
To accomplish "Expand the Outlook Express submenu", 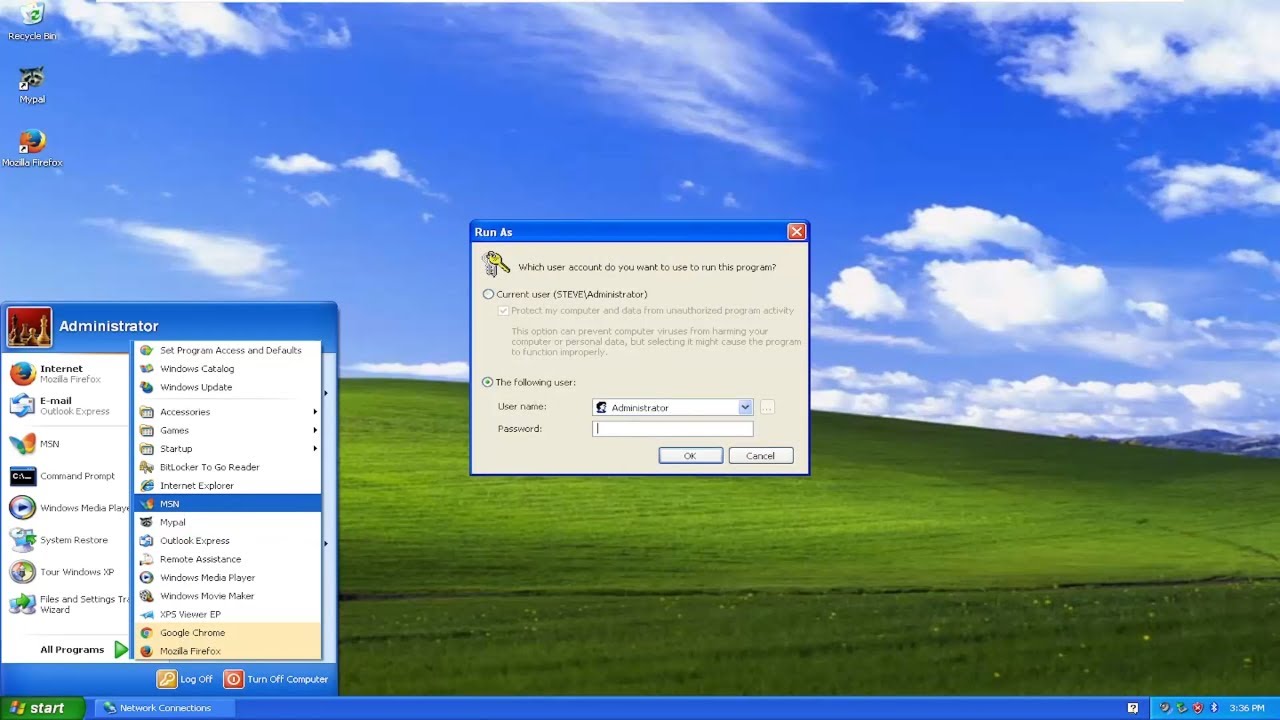I will (x=228, y=541).
